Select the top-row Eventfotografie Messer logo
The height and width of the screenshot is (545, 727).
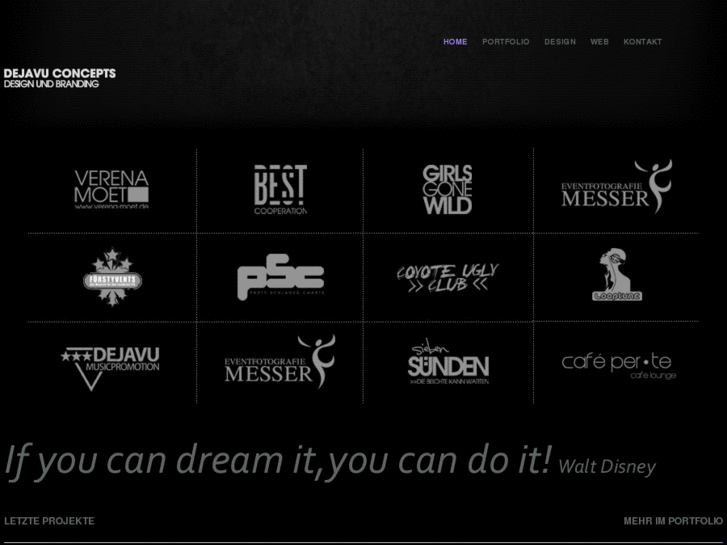616,186
